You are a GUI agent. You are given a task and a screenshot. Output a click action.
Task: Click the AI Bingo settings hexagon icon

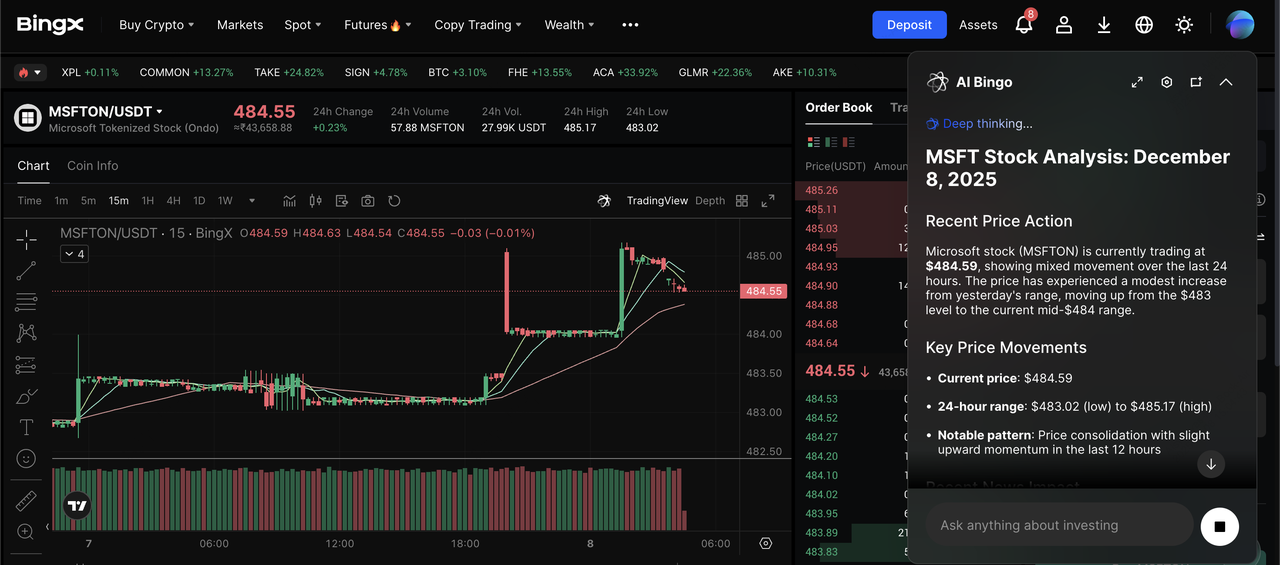click(1166, 82)
